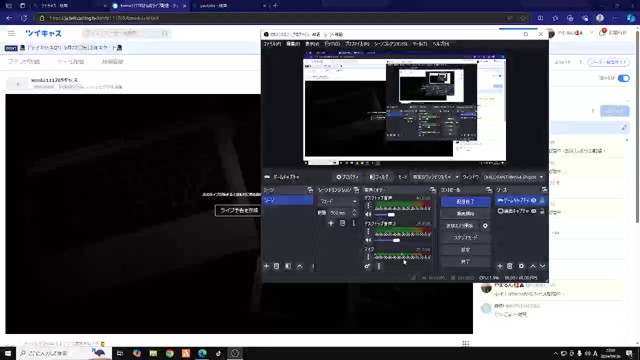Viewport: 640px width, 360px height.
Task: Open the window selection dropdown for VALORANT
Action: tap(513, 177)
